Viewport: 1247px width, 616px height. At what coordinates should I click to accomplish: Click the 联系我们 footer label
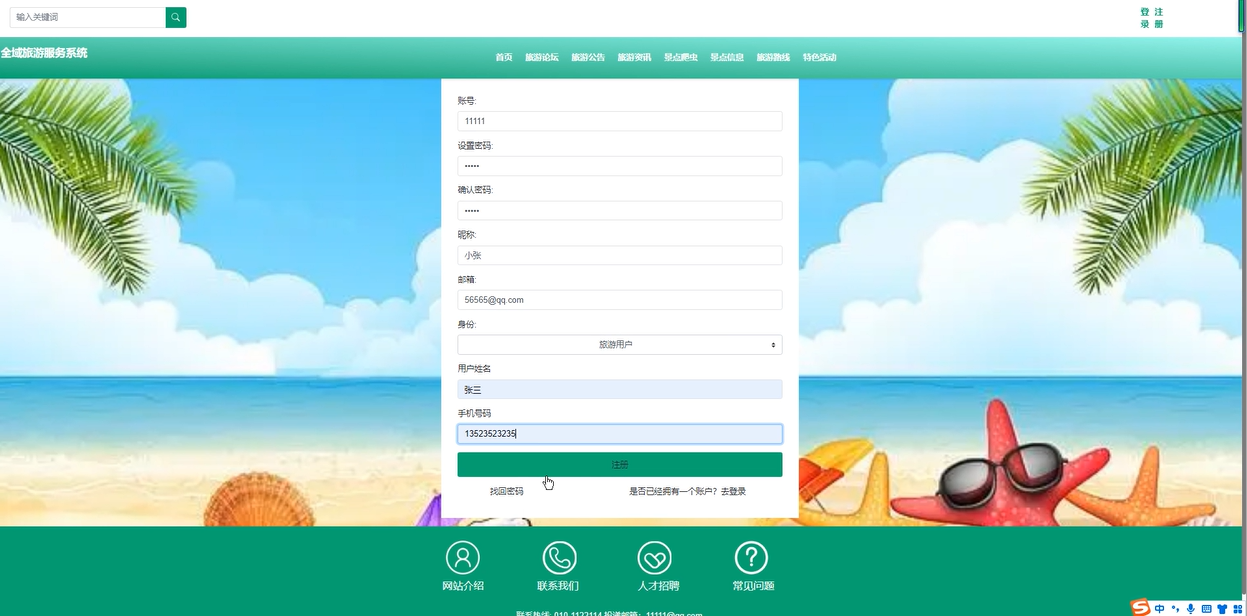coord(558,586)
